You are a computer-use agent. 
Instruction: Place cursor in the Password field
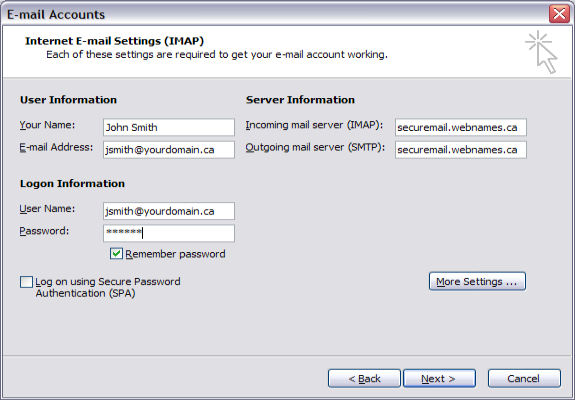click(169, 233)
